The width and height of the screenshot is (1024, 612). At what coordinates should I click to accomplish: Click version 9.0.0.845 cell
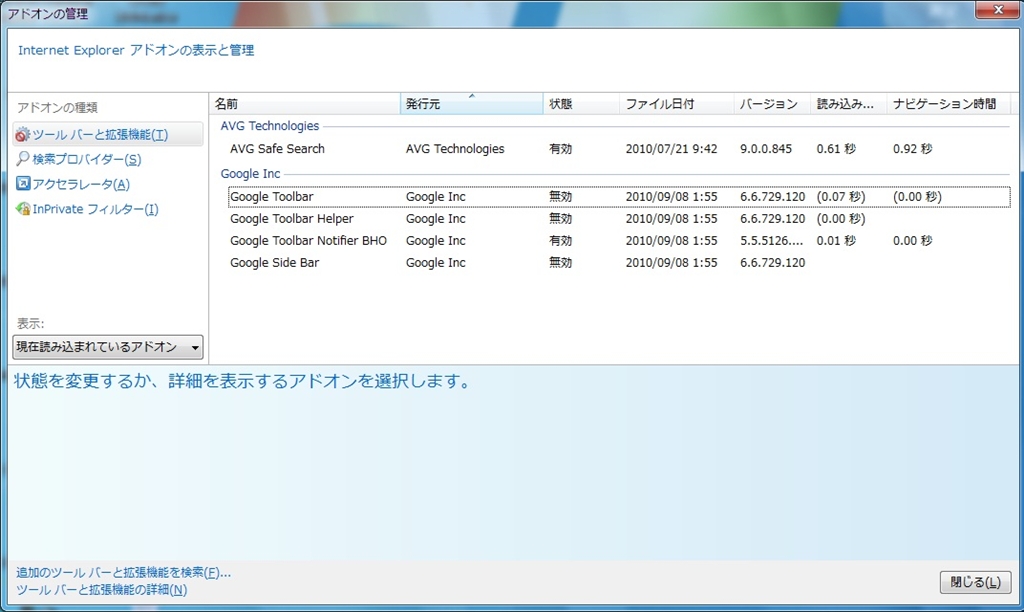[765, 149]
